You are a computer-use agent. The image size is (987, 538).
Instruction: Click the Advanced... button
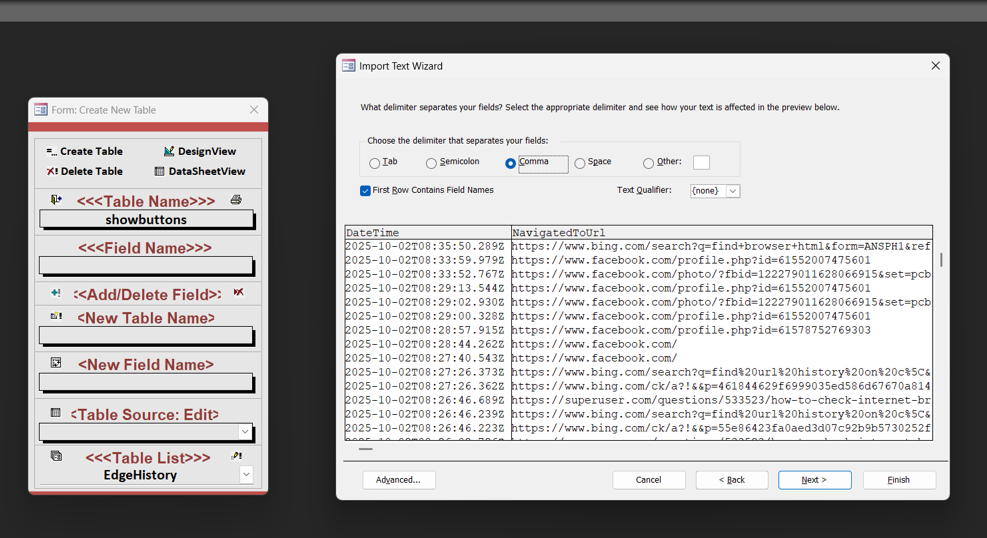point(398,479)
